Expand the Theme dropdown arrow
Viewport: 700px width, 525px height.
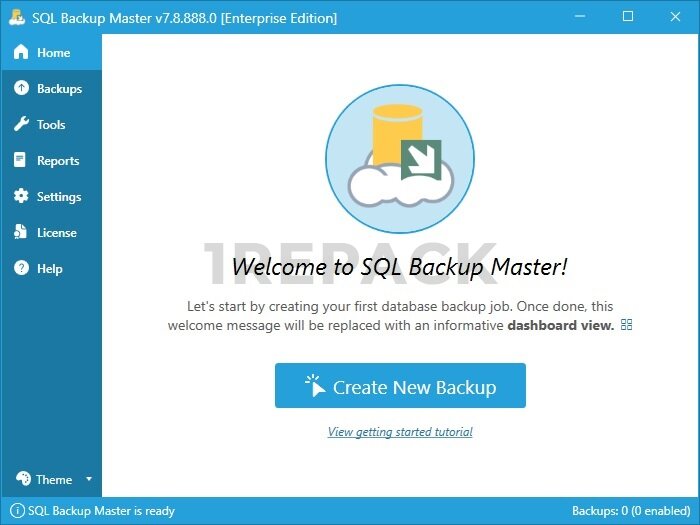[88, 479]
